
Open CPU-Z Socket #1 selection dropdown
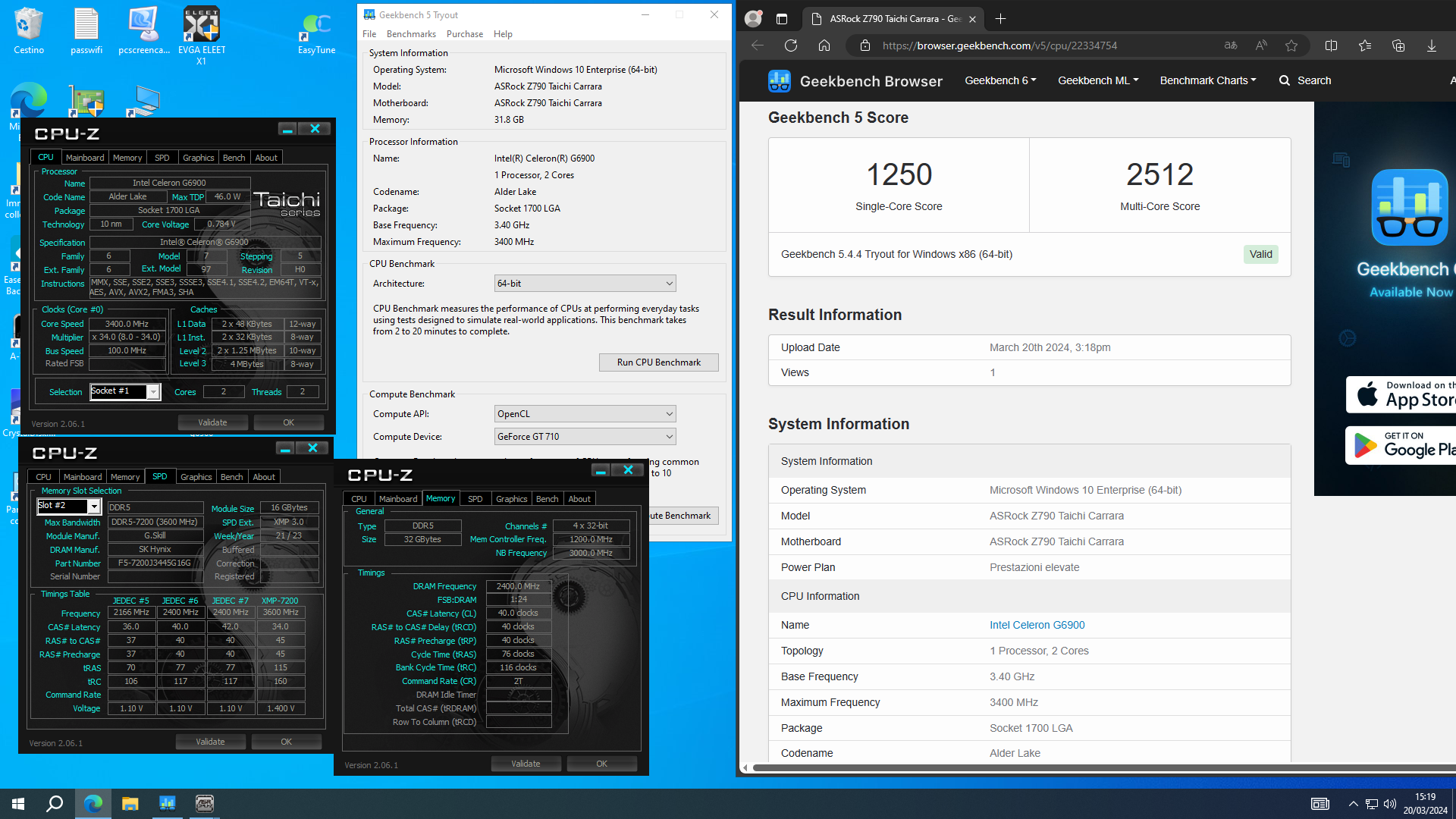[x=124, y=391]
